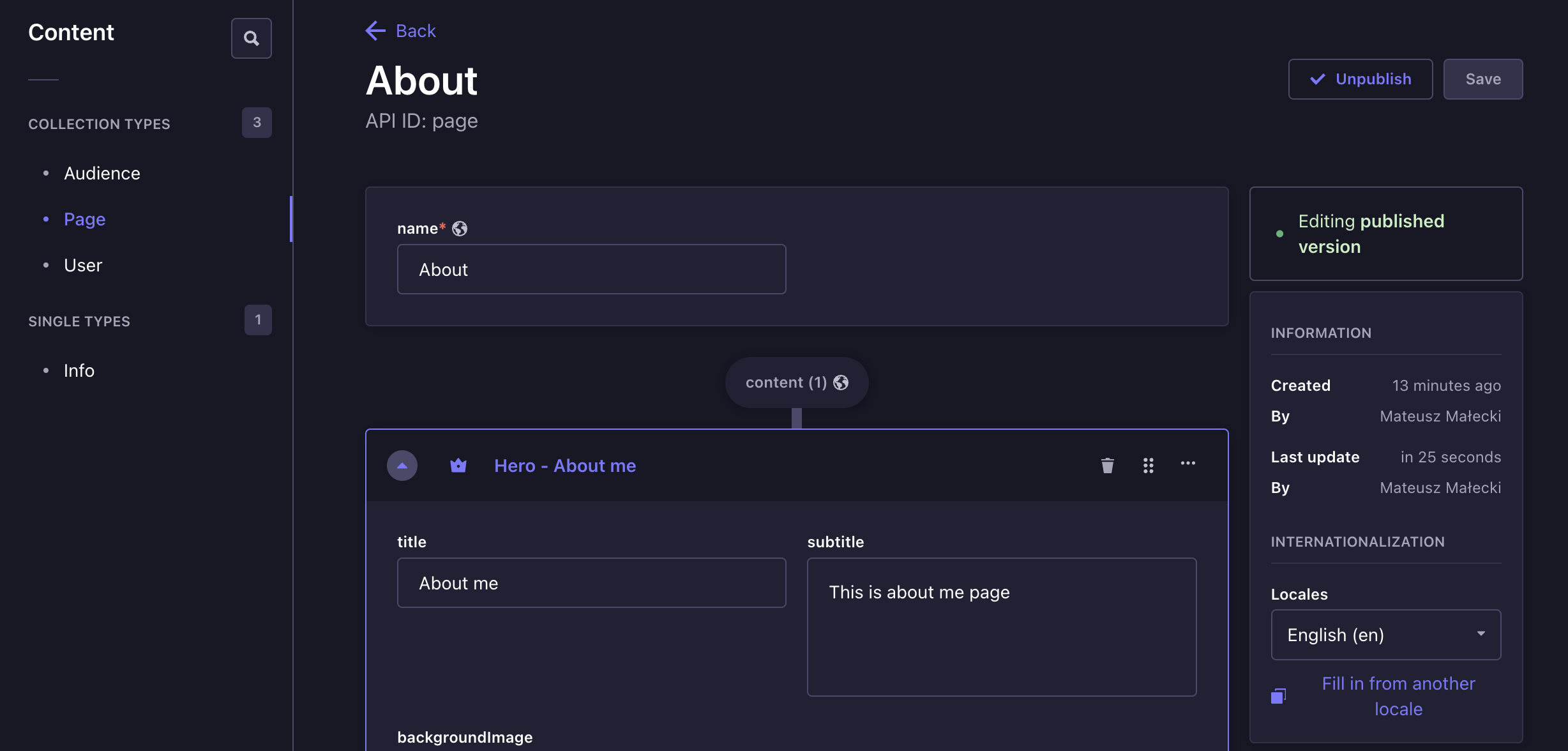Open the Audience collection type
Image resolution: width=1568 pixels, height=751 pixels.
coord(102,173)
